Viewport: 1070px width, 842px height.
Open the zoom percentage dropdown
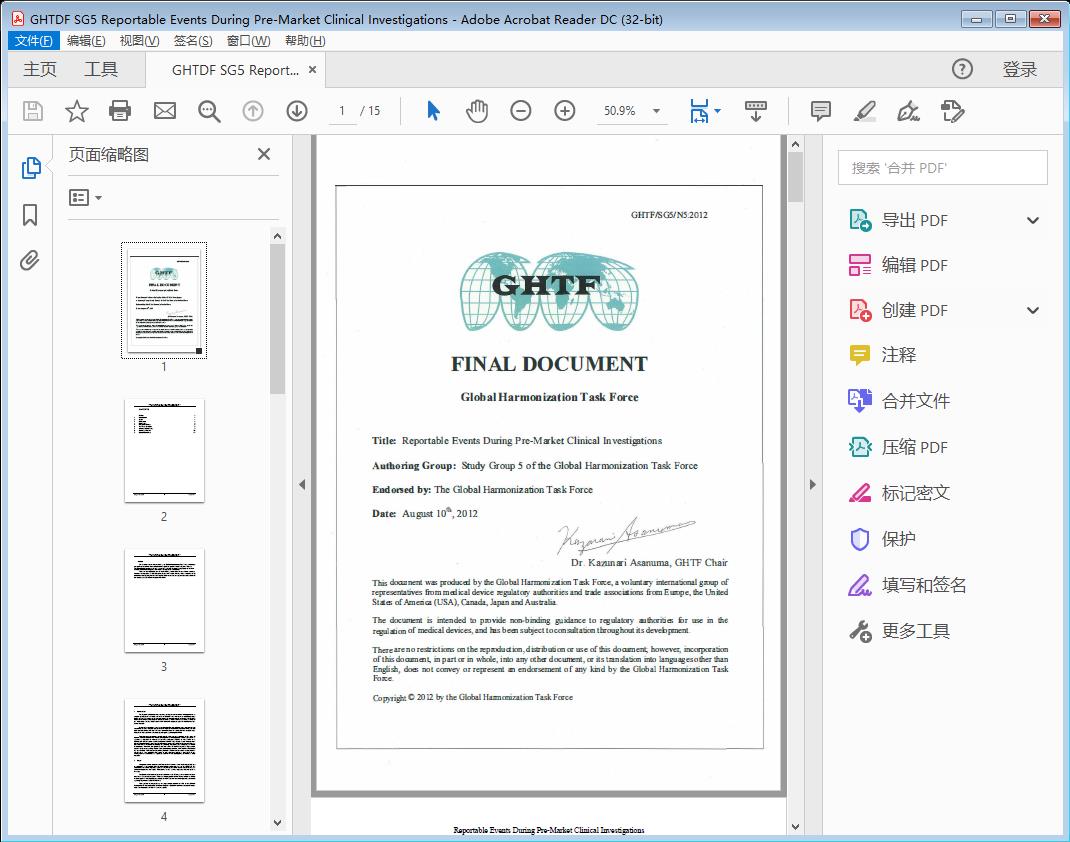coord(655,111)
